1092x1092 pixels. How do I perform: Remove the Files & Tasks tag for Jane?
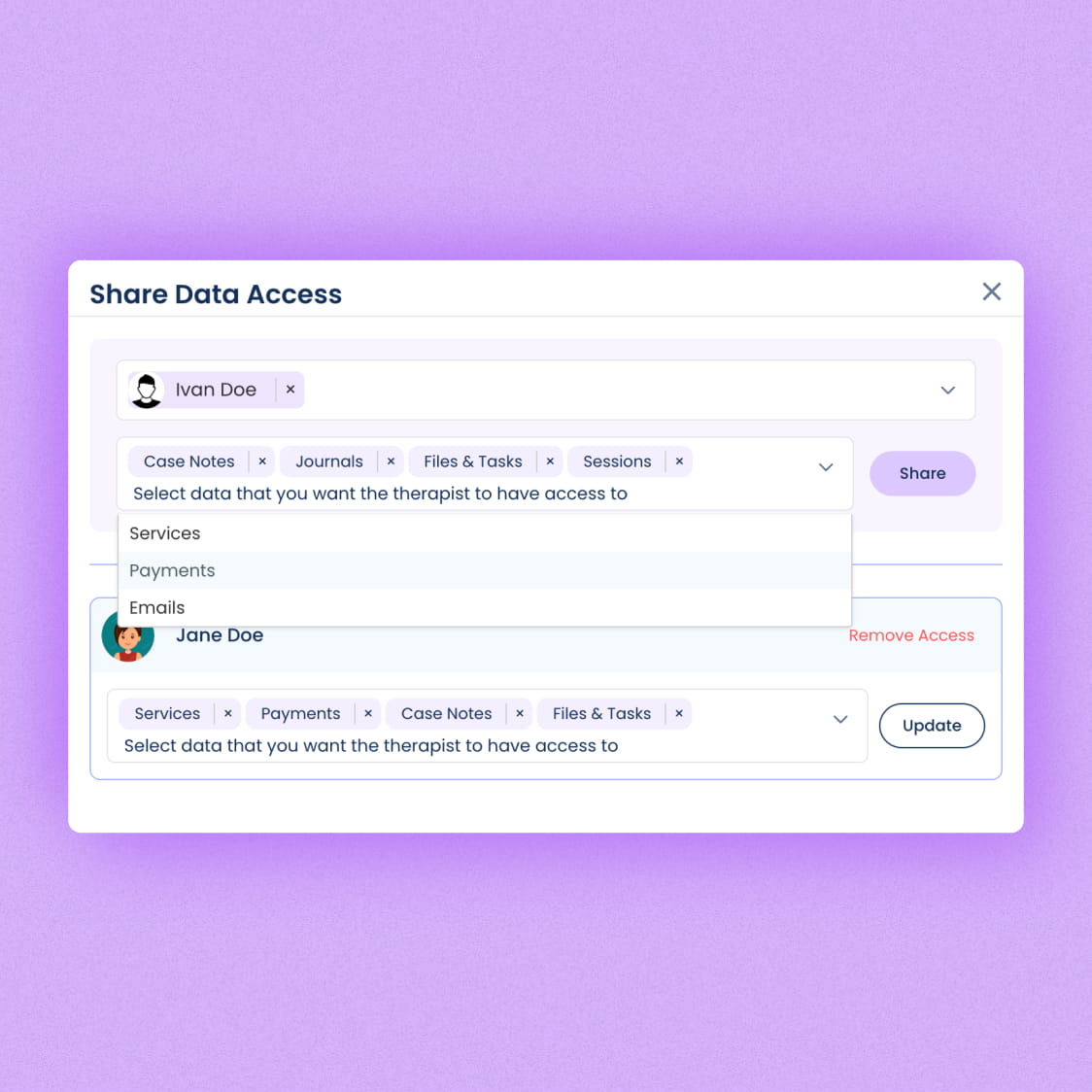tap(678, 713)
